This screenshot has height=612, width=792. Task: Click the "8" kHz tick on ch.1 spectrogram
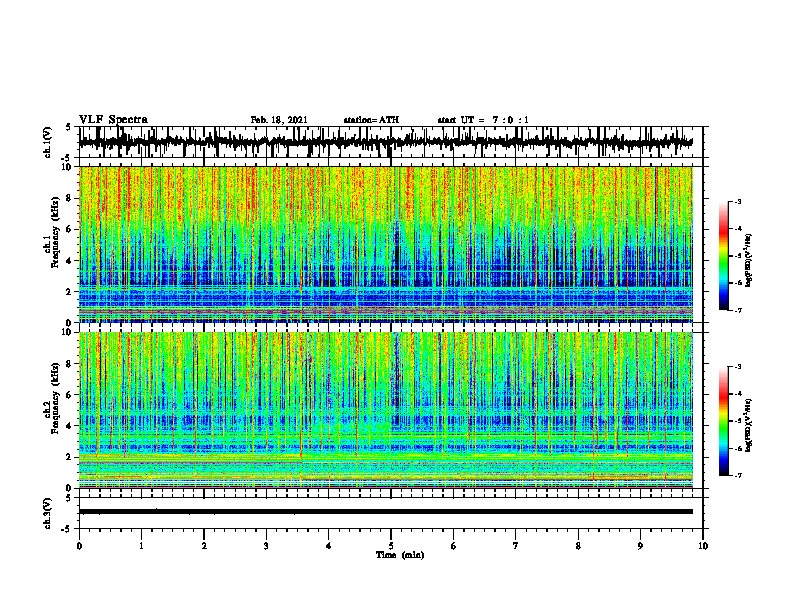(69, 198)
